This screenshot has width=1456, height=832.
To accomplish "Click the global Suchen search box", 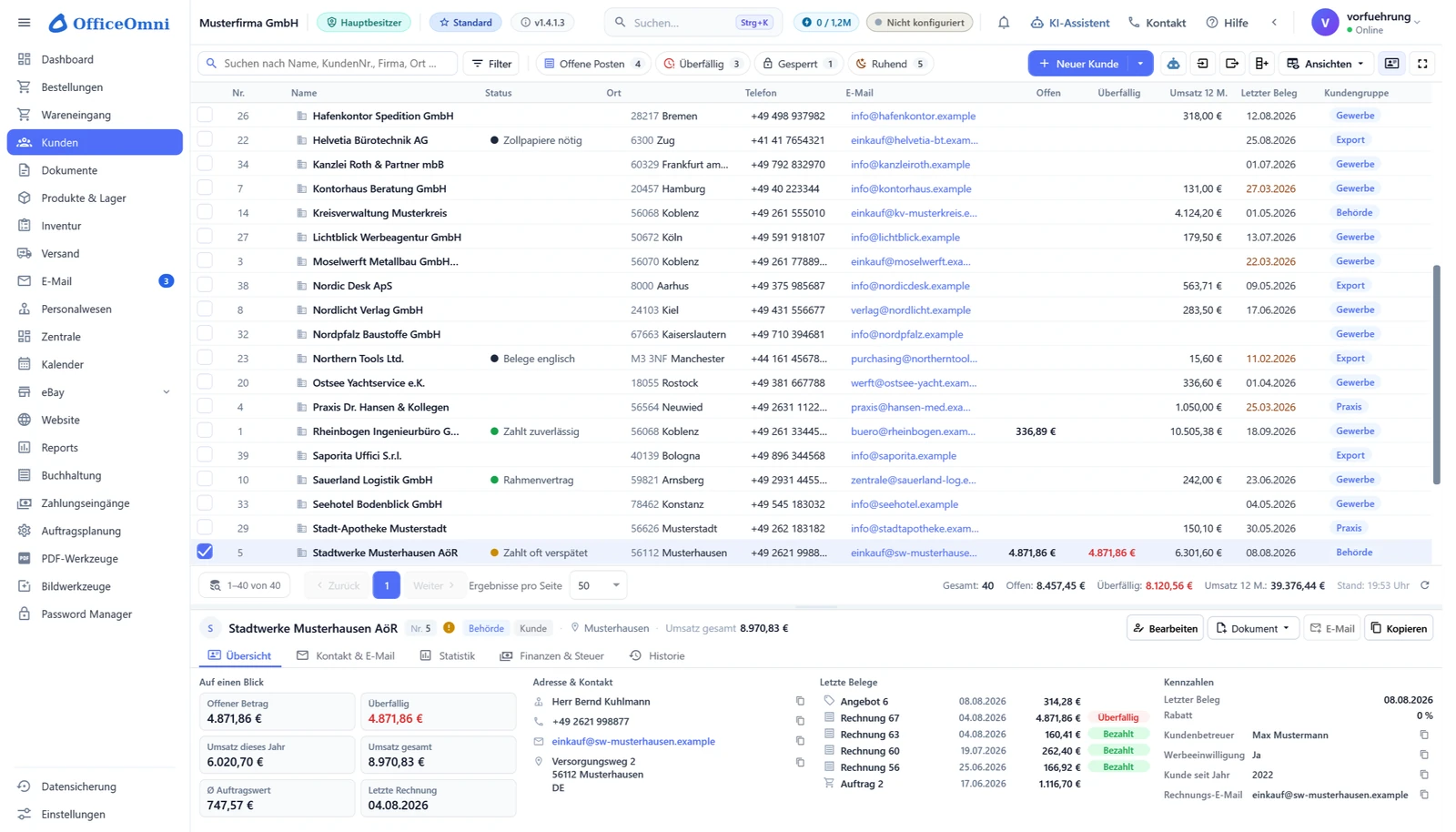I will click(x=693, y=23).
